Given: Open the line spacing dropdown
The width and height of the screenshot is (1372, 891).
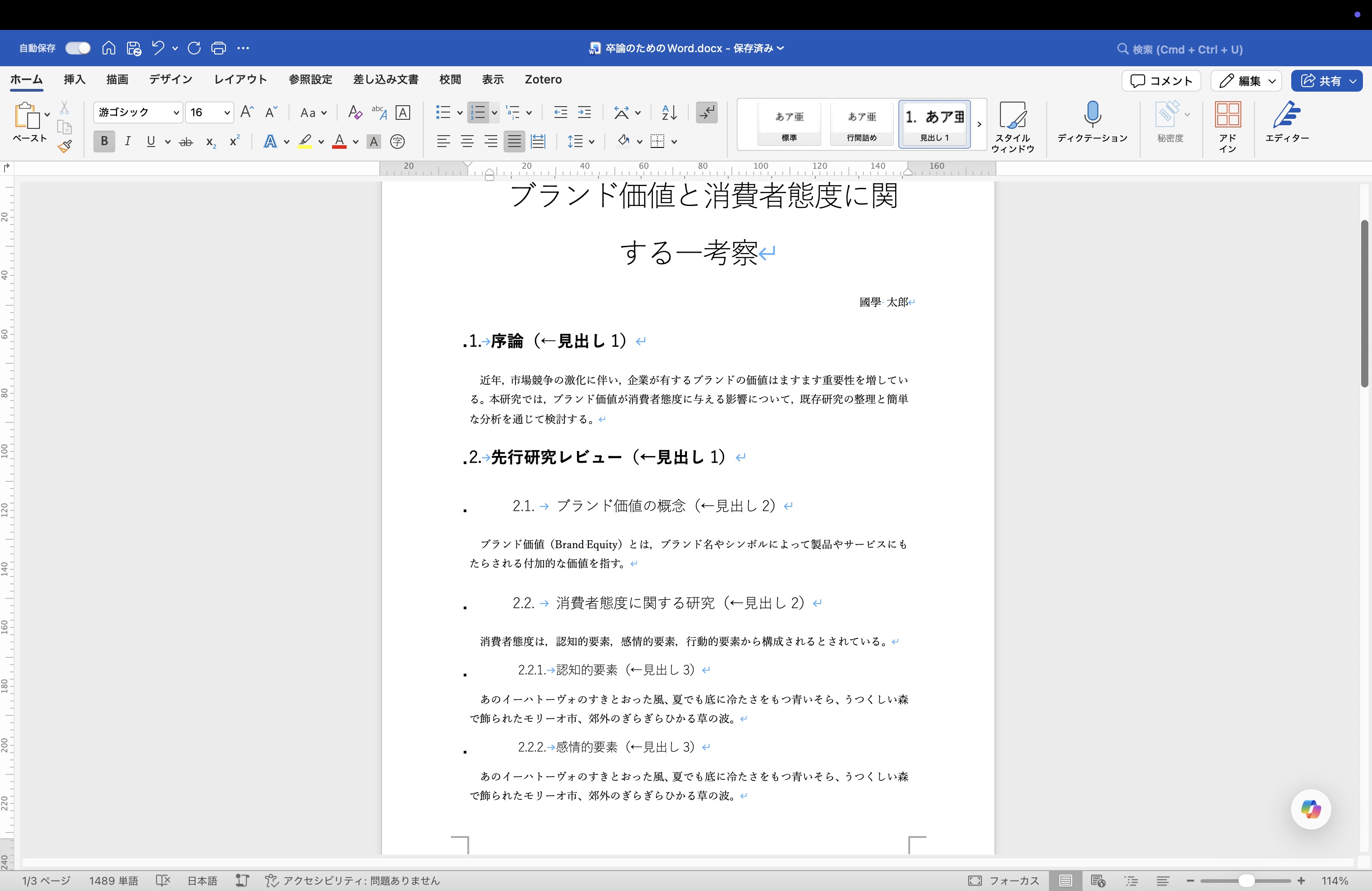Looking at the screenshot, I should point(581,141).
